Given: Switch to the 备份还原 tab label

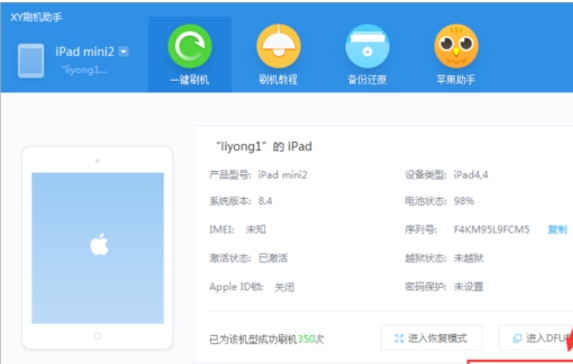Looking at the screenshot, I should click(x=367, y=80).
